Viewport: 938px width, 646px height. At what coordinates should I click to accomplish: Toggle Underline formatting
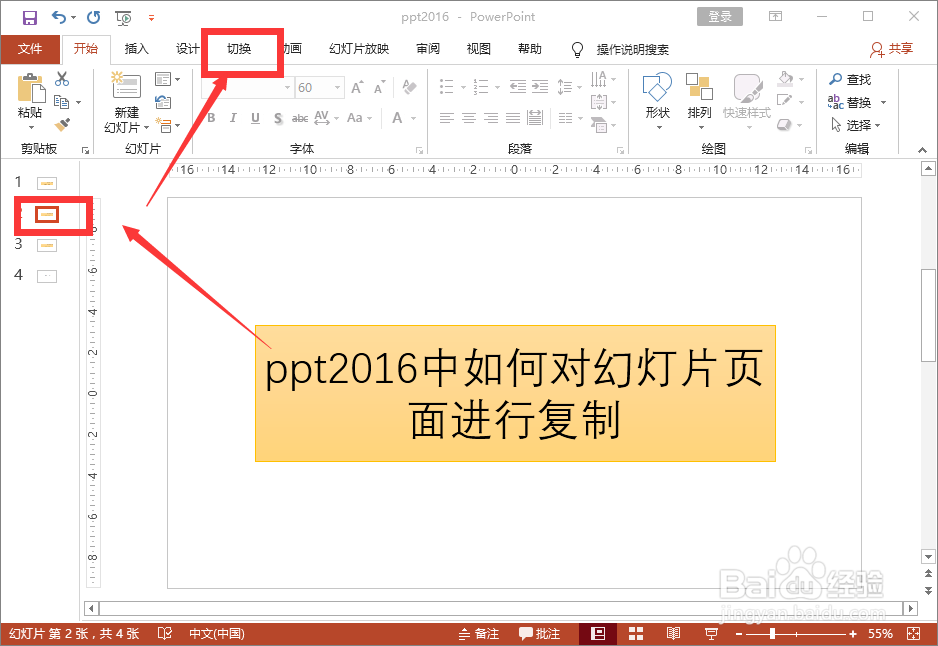click(255, 118)
